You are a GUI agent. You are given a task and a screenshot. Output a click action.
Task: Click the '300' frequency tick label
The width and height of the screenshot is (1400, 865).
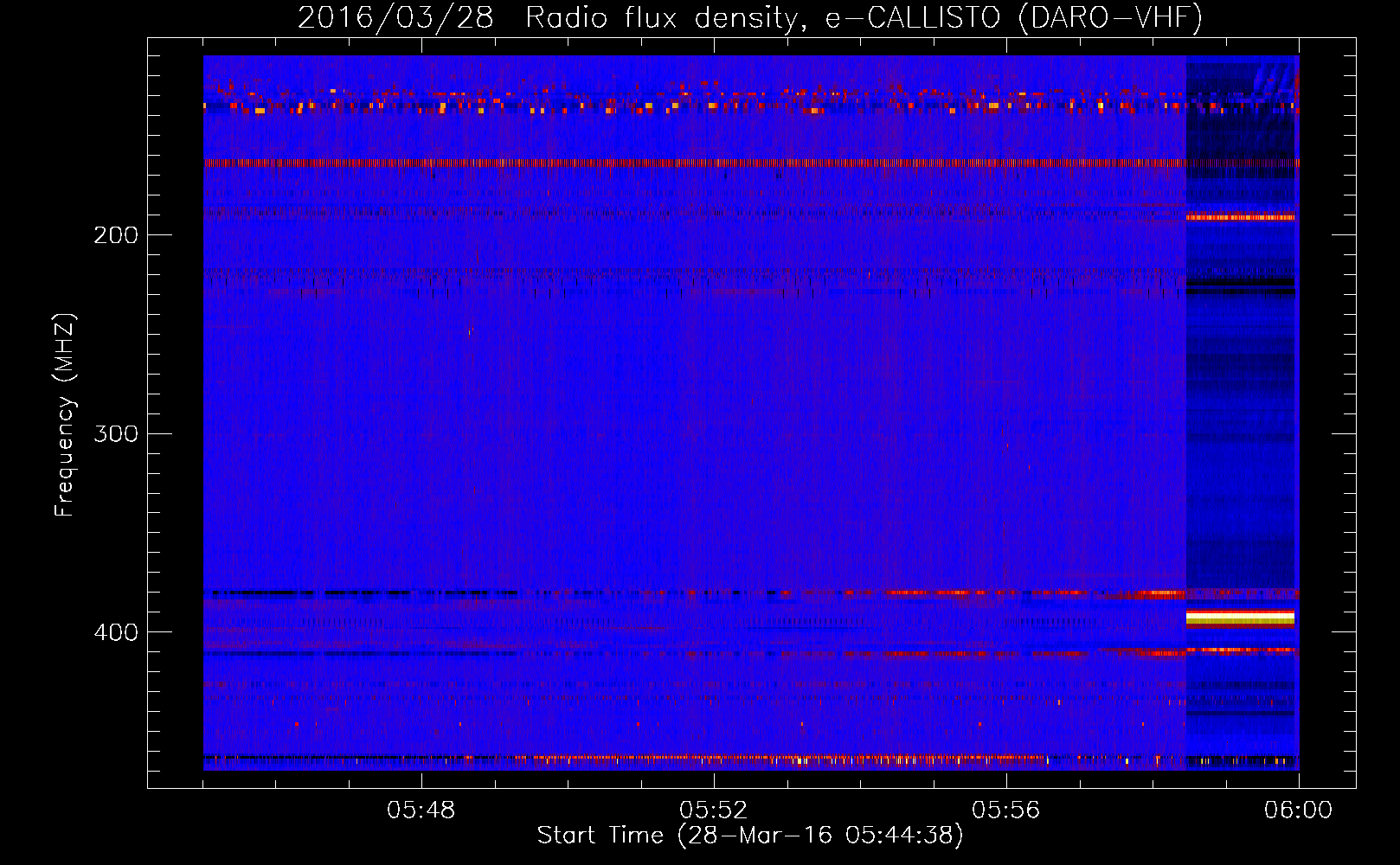click(x=116, y=433)
